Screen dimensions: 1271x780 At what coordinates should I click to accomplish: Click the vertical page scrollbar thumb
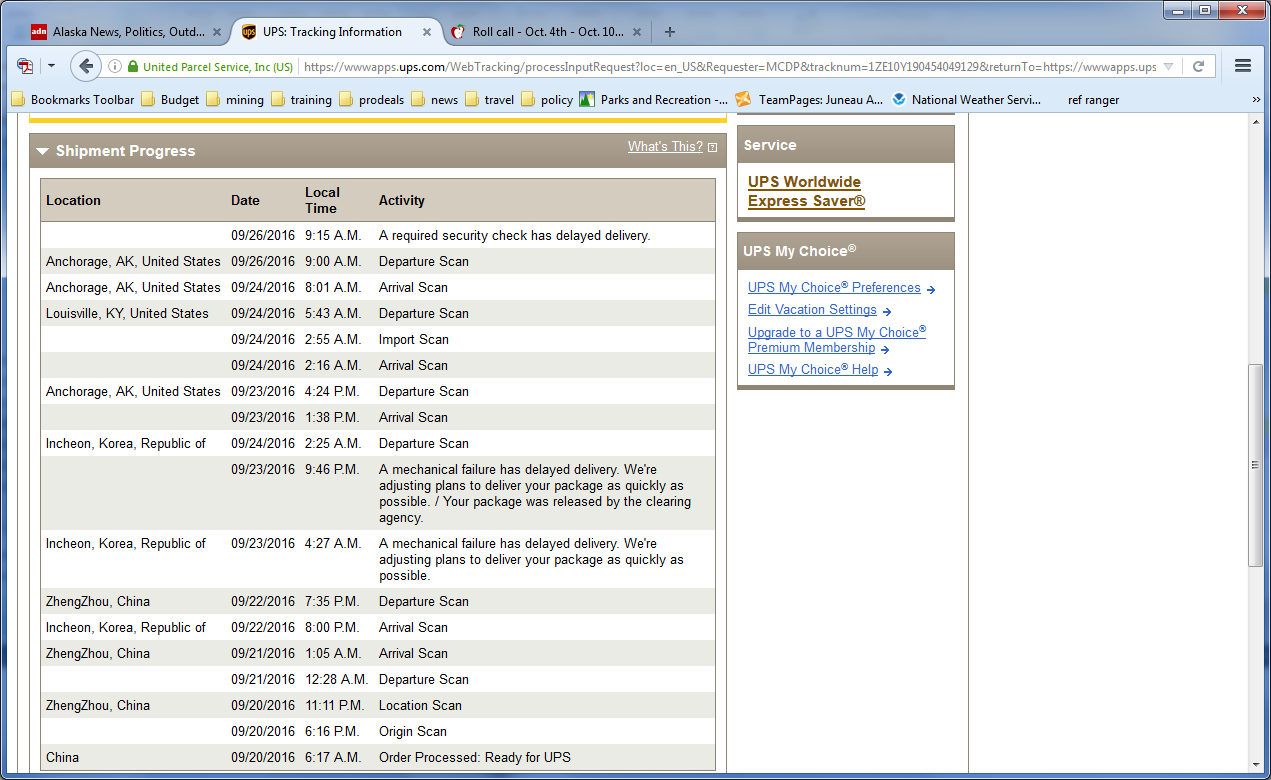(x=1257, y=466)
